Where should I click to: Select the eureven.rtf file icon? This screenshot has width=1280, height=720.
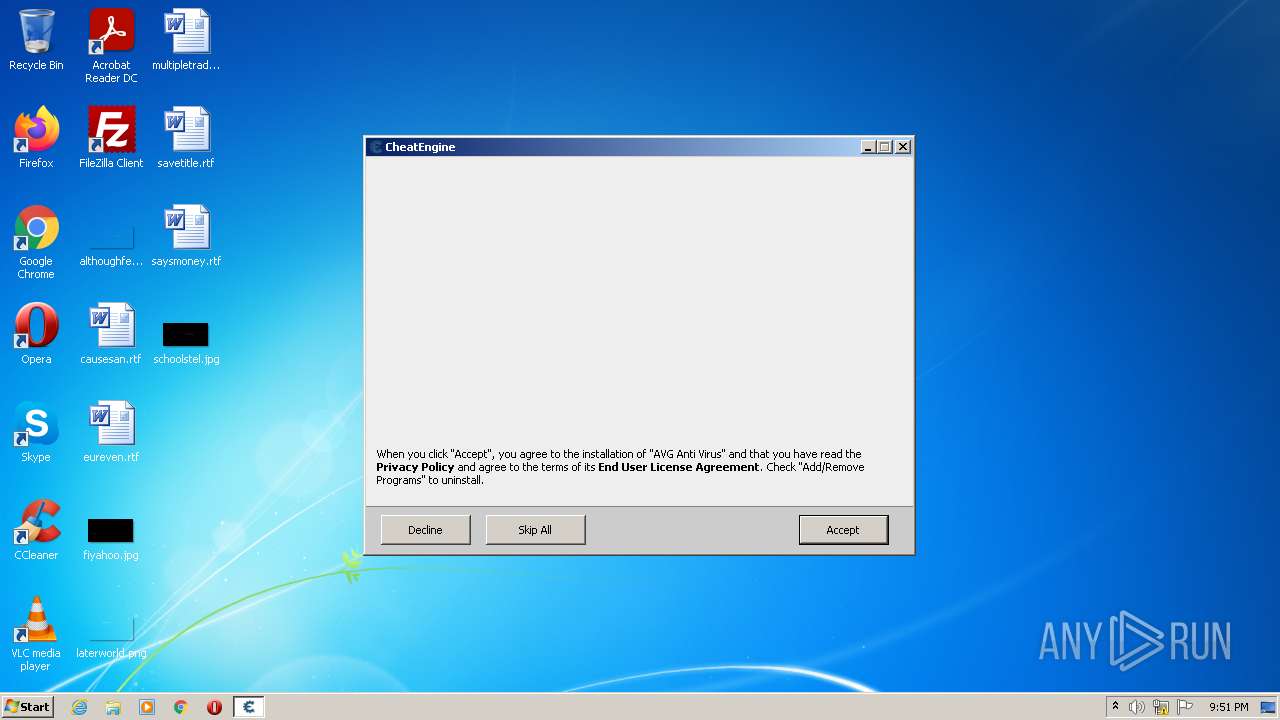[111, 432]
